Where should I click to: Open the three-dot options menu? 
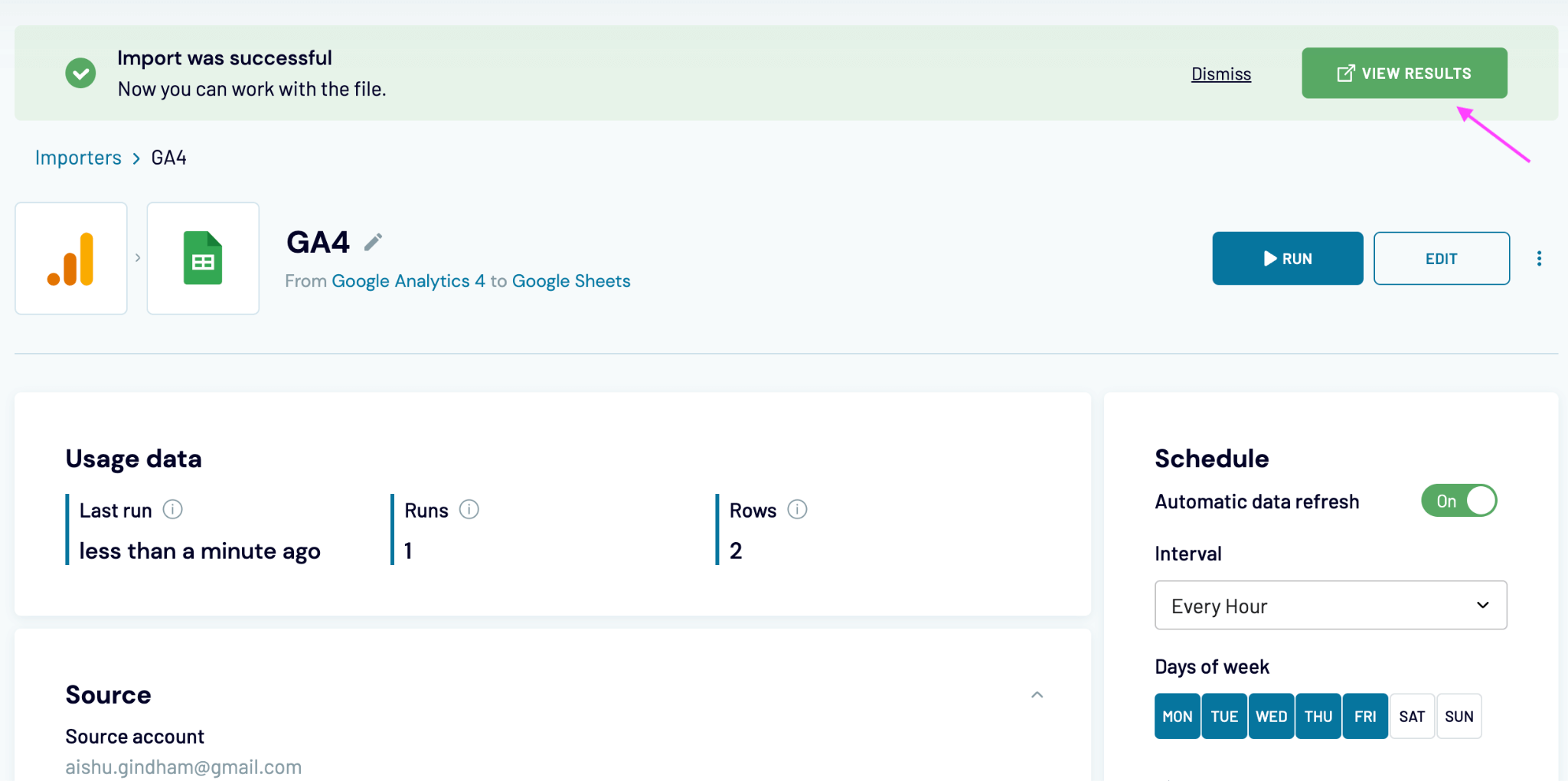point(1539,258)
